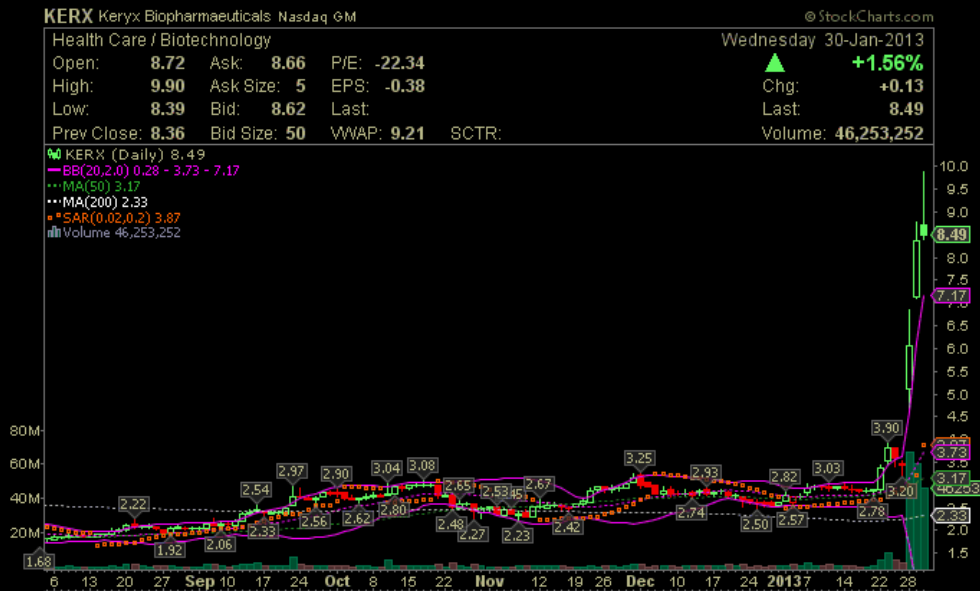The height and width of the screenshot is (591, 980).
Task: Click the 2.54 peak annotation in mid September
Action: pyautogui.click(x=256, y=490)
